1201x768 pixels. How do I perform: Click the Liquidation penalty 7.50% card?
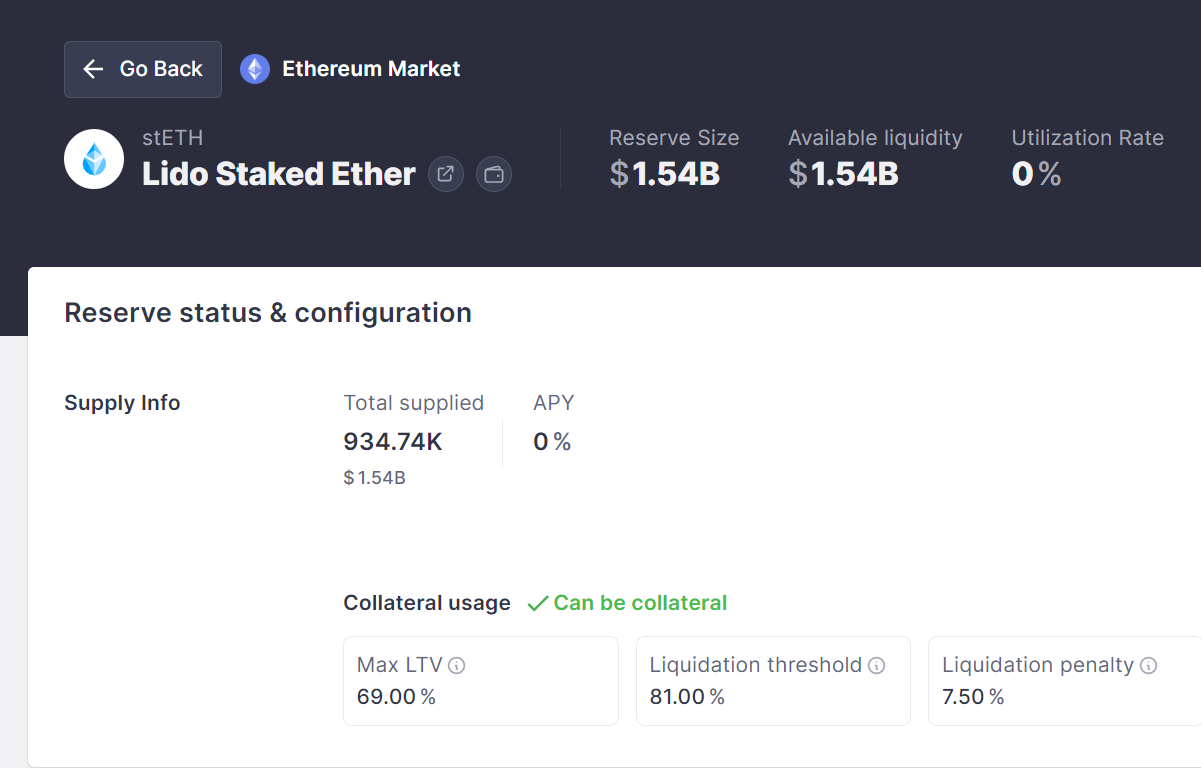click(x=1065, y=681)
